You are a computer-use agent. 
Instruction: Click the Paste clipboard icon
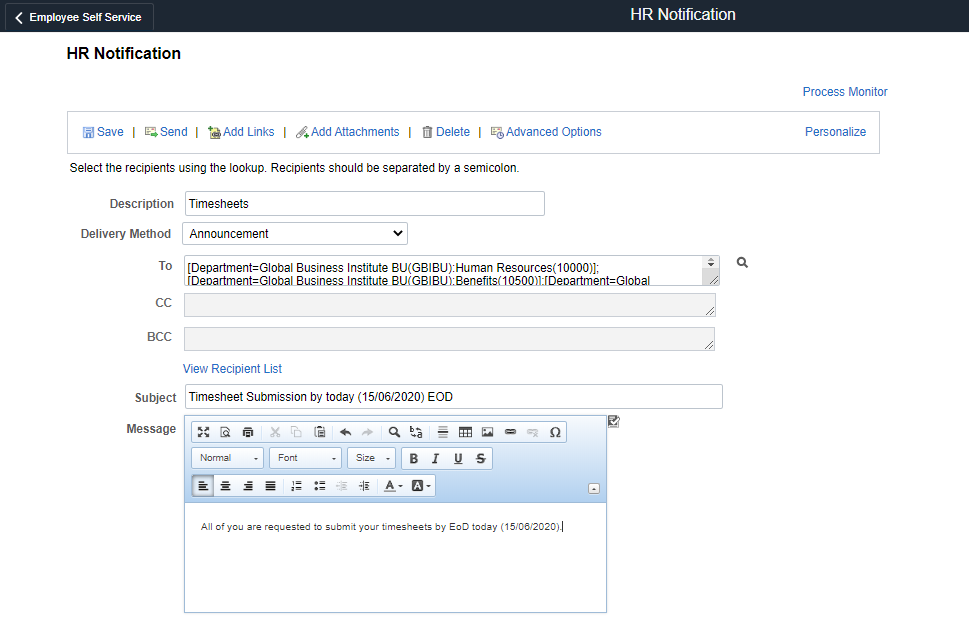coord(319,432)
